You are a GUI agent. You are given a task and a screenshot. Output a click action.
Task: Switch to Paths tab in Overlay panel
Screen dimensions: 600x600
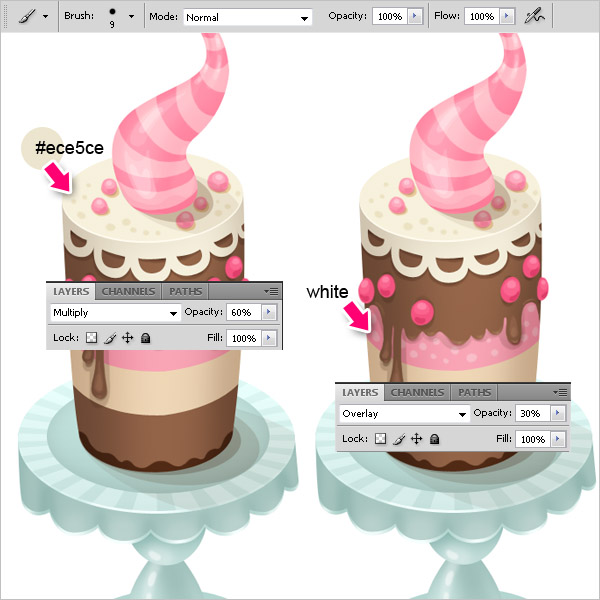[x=474, y=393]
